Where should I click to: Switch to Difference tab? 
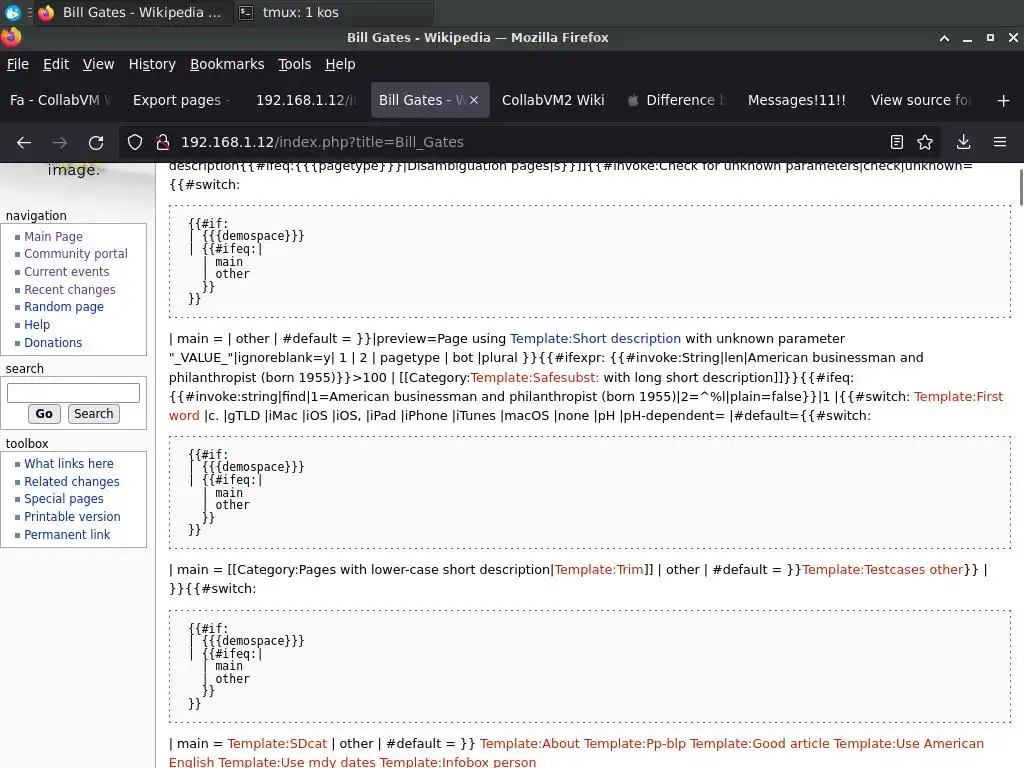[676, 100]
